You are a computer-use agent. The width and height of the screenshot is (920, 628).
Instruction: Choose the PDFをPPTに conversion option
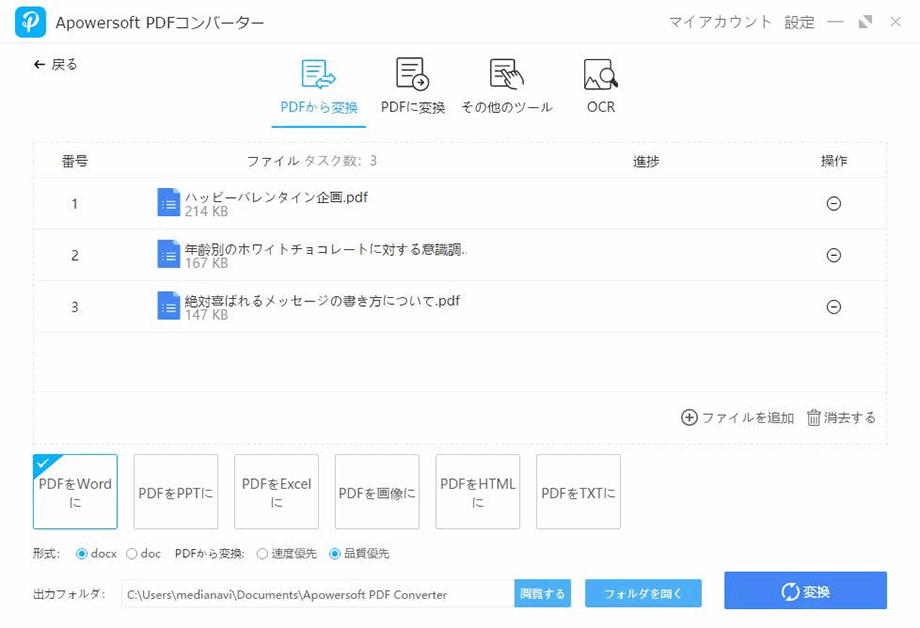click(175, 492)
